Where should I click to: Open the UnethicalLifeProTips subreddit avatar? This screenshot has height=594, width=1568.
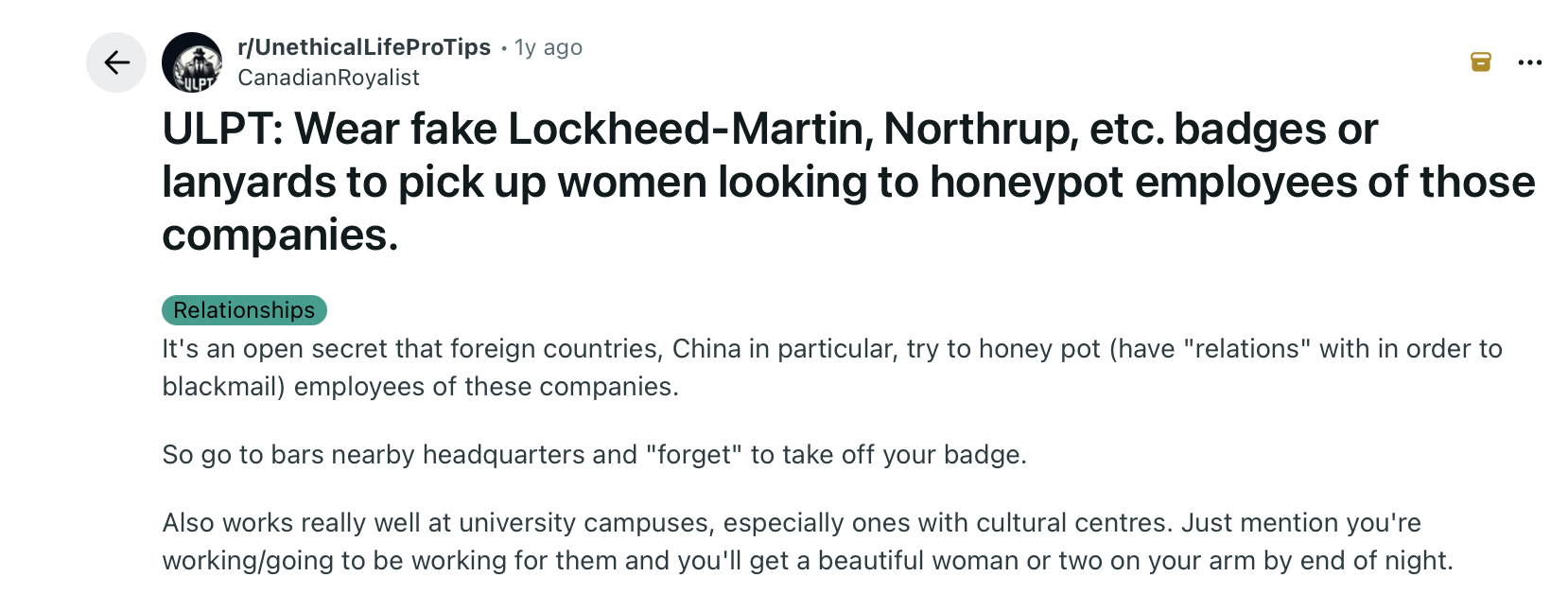(x=192, y=62)
